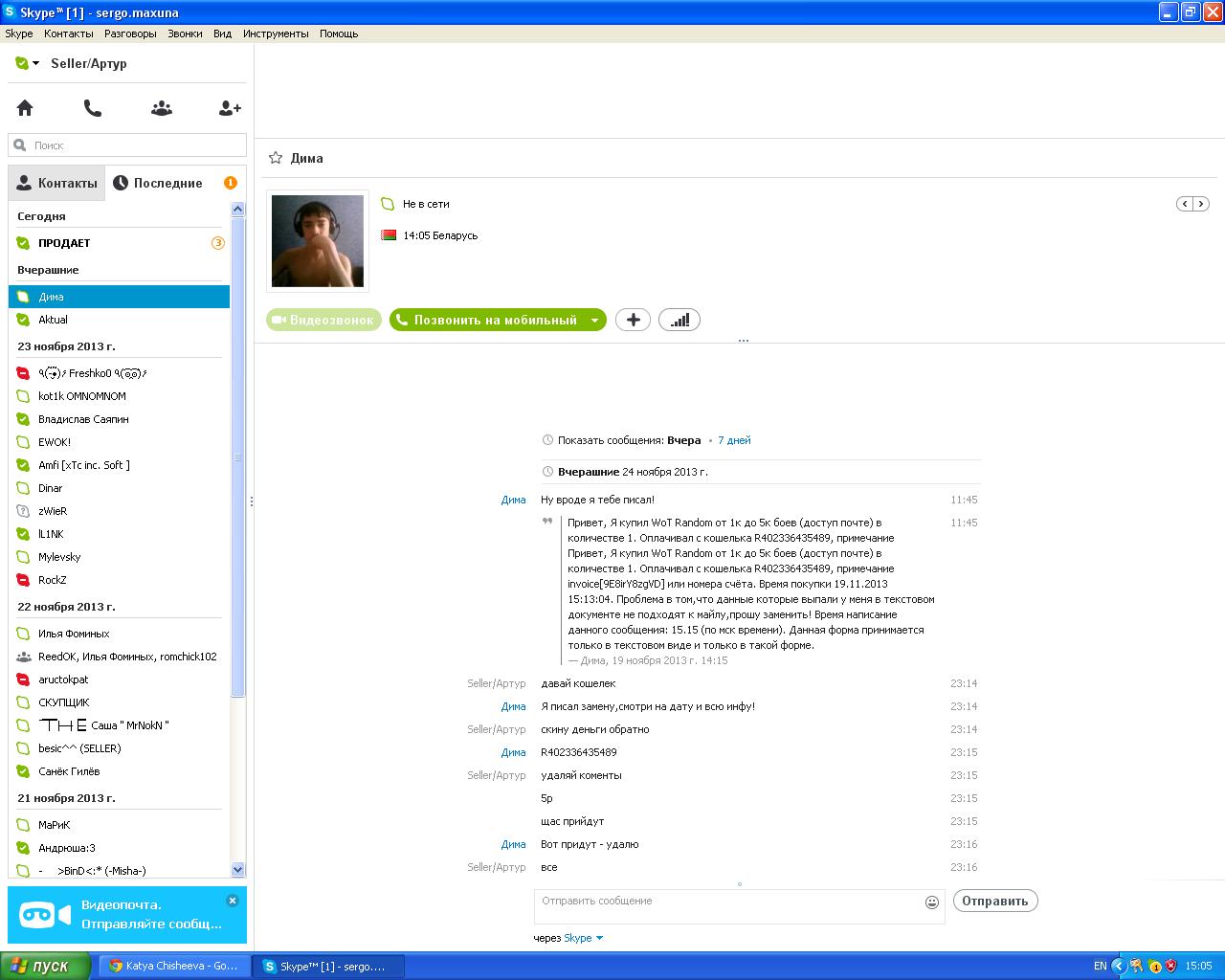Open the emoticon smiley picker
The image size is (1225, 980).
coord(932,902)
